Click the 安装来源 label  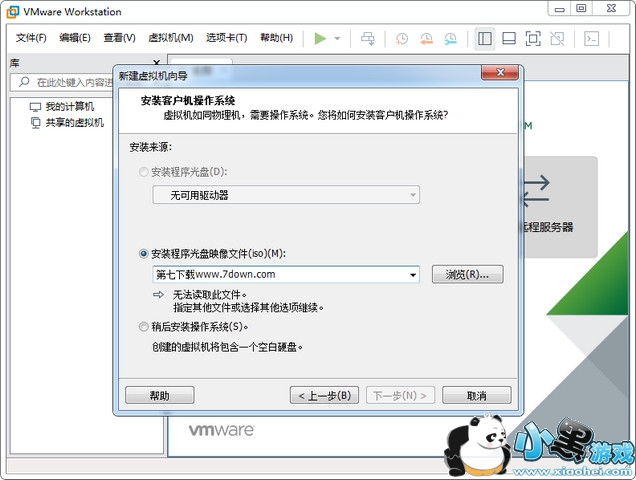151,147
